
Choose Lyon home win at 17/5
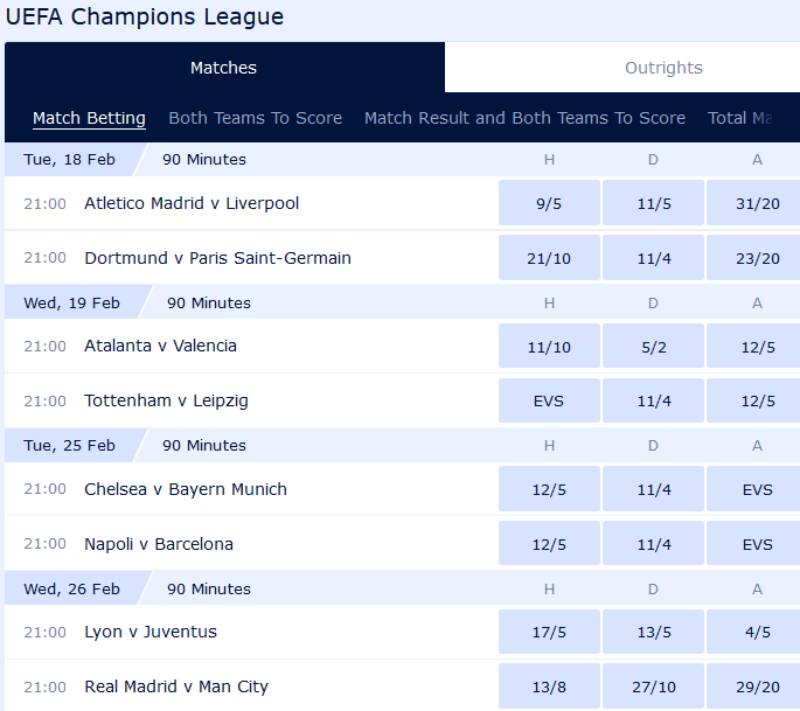click(x=549, y=632)
